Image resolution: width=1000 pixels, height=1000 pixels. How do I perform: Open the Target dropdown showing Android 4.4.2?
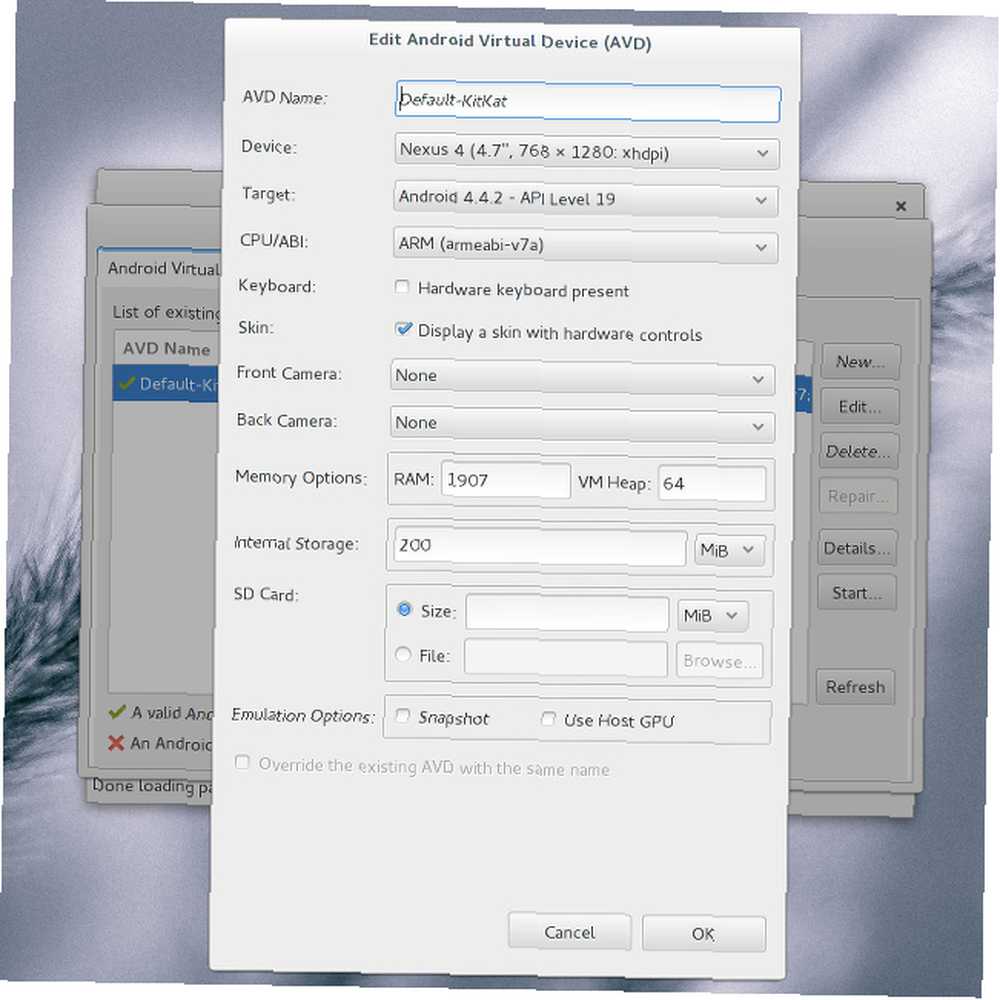(585, 199)
